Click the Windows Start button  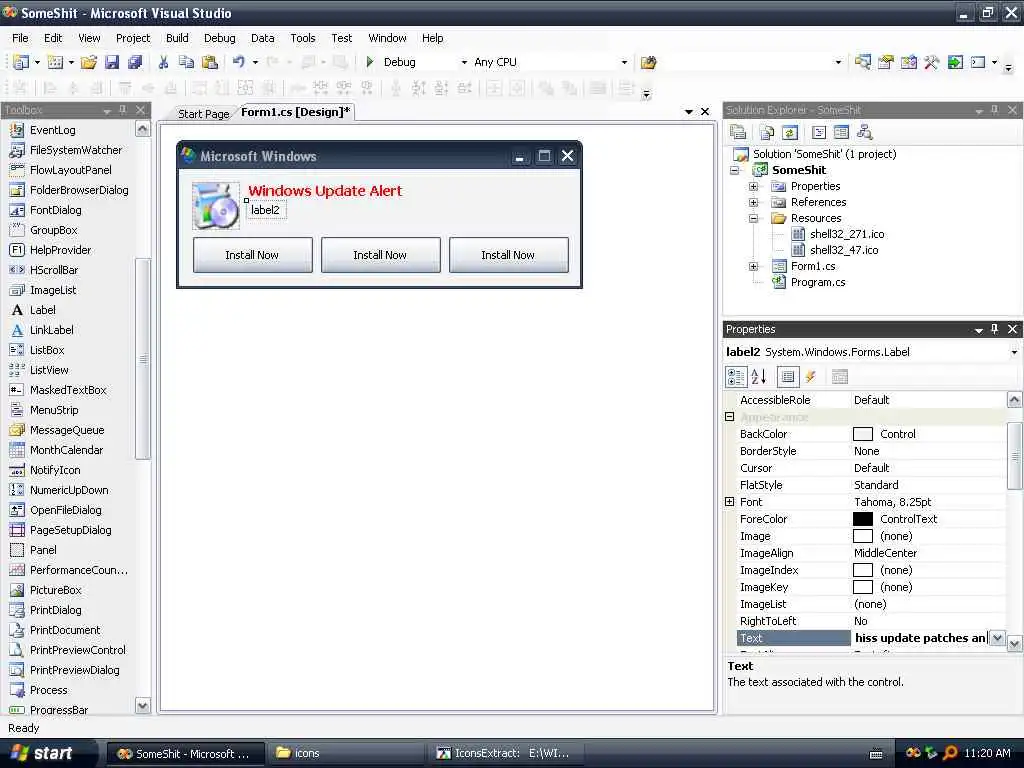pos(43,753)
